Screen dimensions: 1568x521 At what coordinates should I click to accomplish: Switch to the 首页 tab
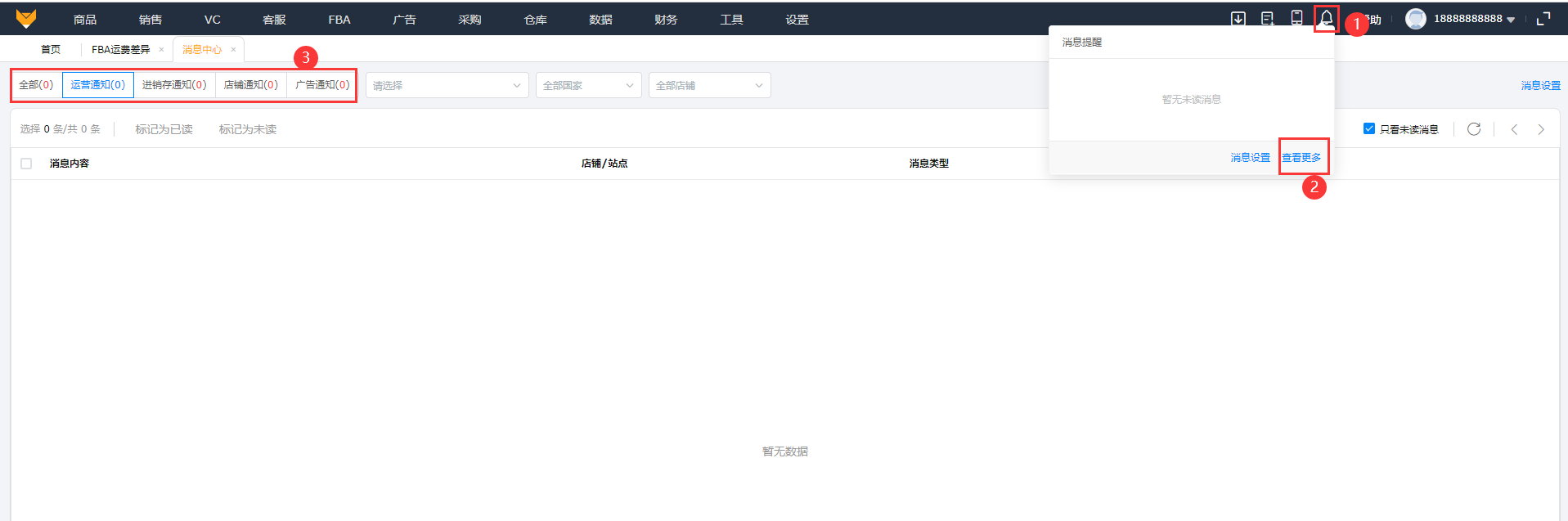(x=51, y=50)
